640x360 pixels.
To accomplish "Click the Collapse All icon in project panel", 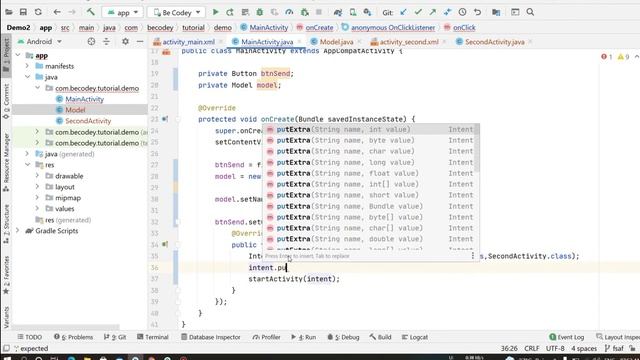I will tap(106, 42).
